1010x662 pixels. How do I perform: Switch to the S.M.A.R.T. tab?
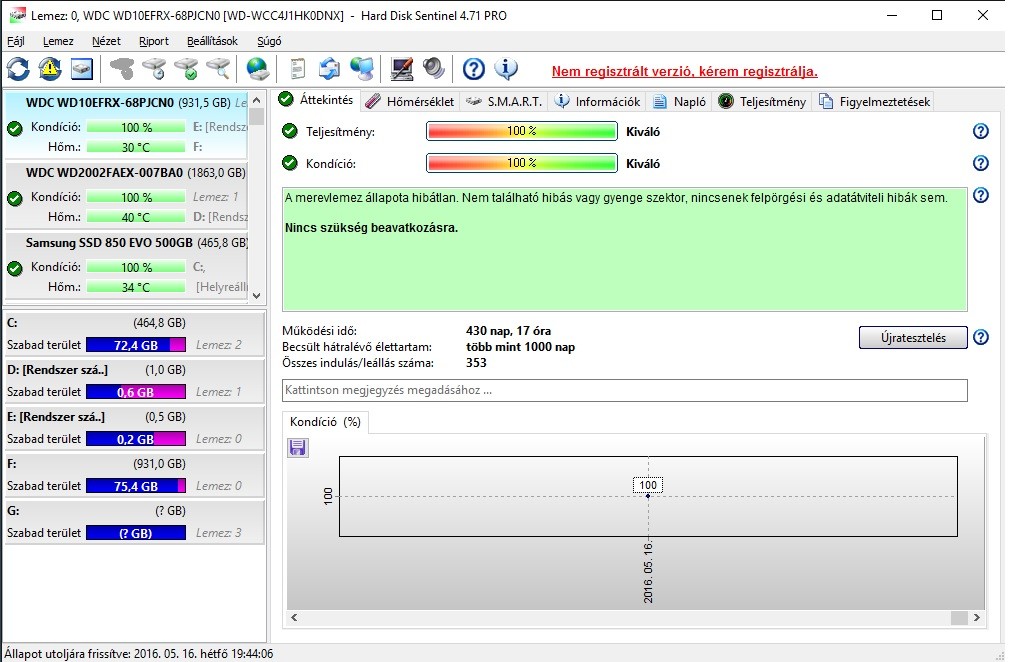(x=504, y=102)
